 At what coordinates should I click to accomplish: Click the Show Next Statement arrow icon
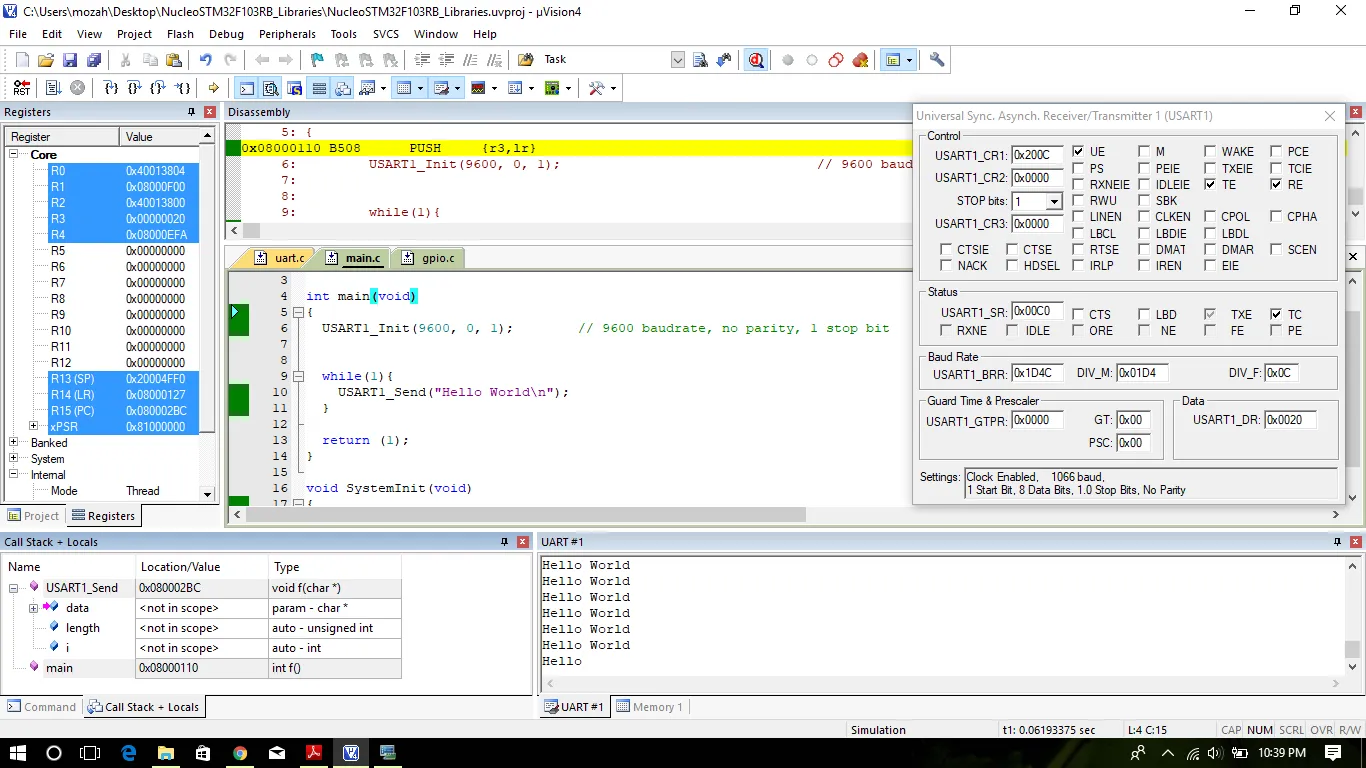(213, 88)
